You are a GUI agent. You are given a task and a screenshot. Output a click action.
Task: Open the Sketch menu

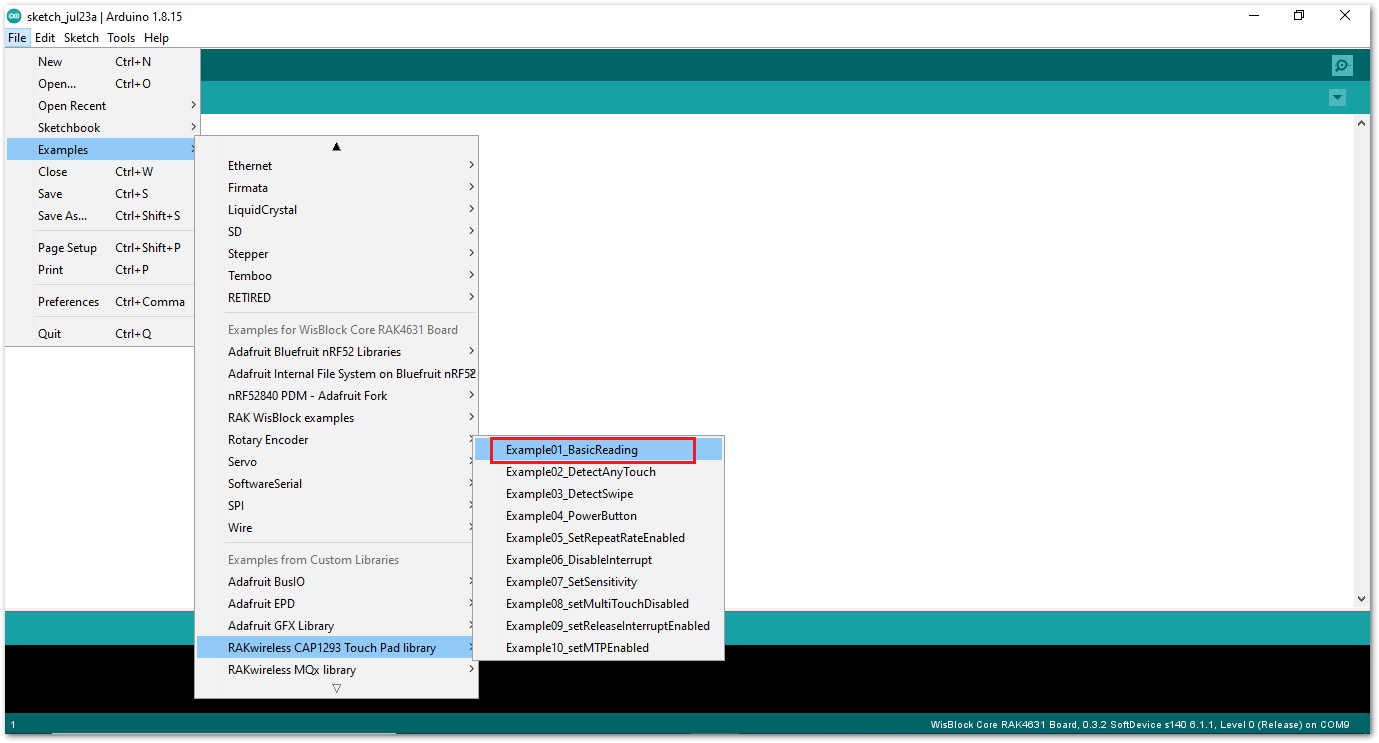point(81,38)
